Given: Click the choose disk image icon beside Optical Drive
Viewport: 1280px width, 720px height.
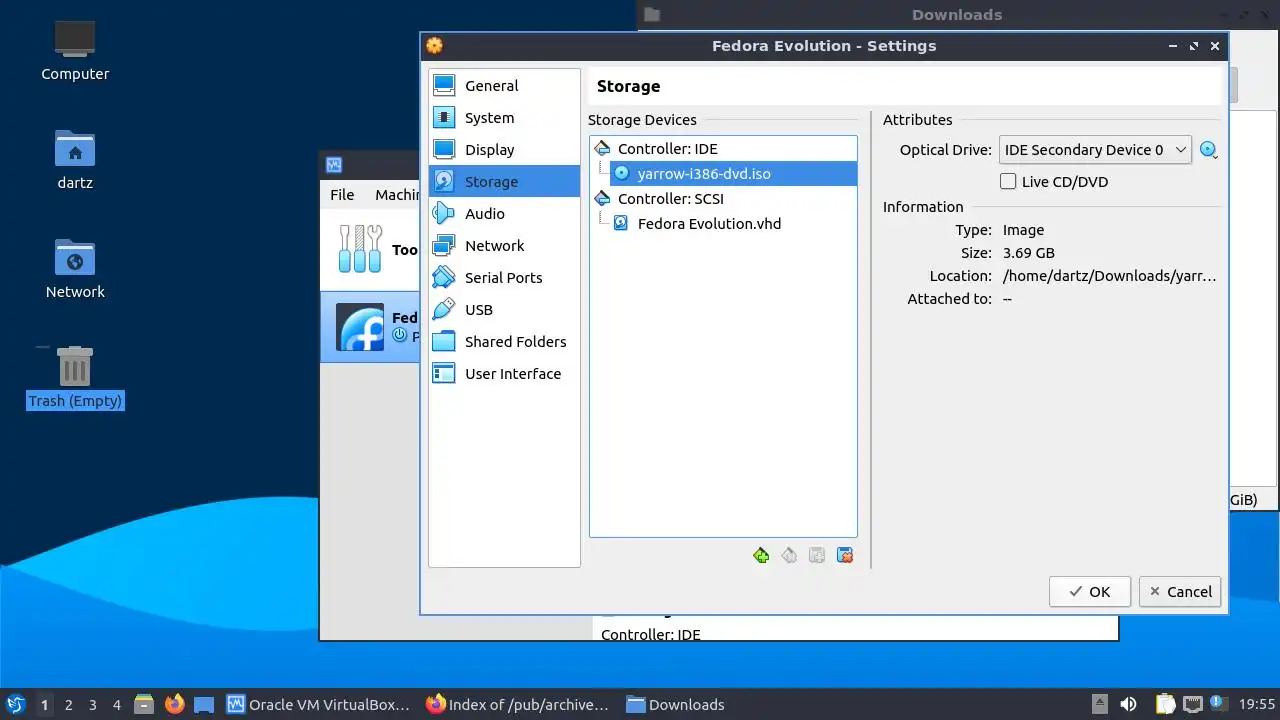Looking at the screenshot, I should coord(1209,150).
